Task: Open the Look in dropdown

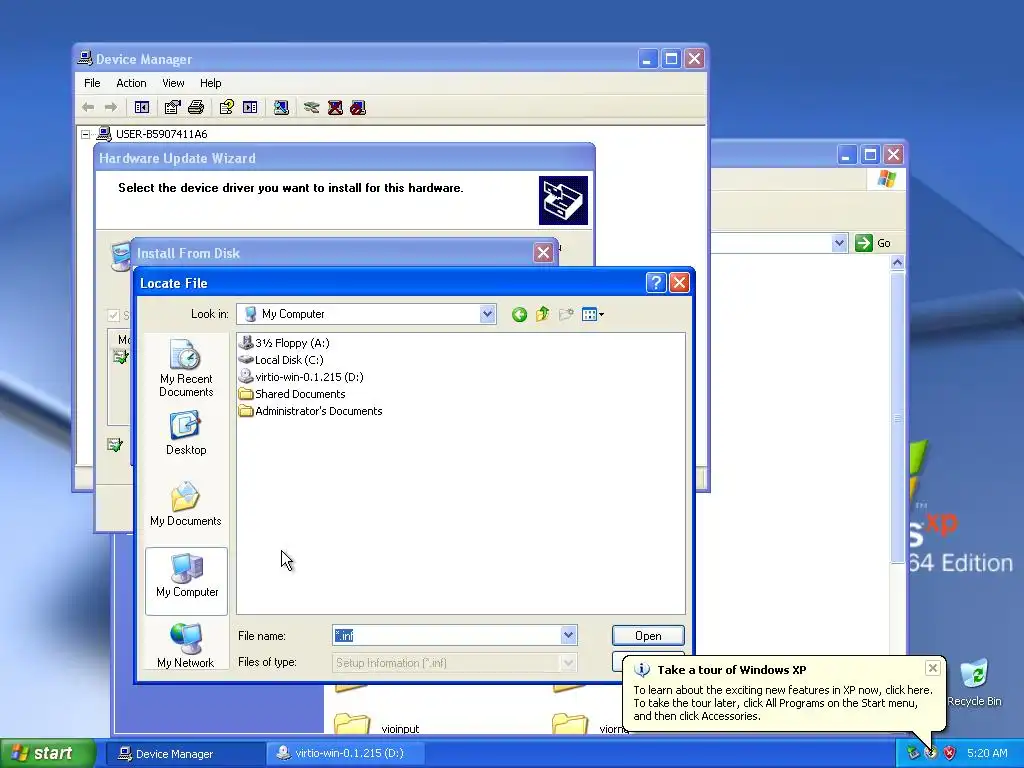Action: point(487,314)
